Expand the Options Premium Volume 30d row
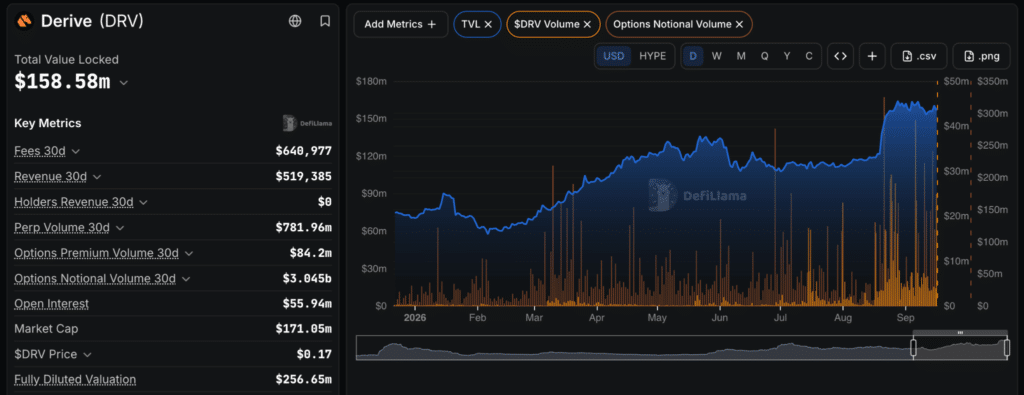 point(189,253)
